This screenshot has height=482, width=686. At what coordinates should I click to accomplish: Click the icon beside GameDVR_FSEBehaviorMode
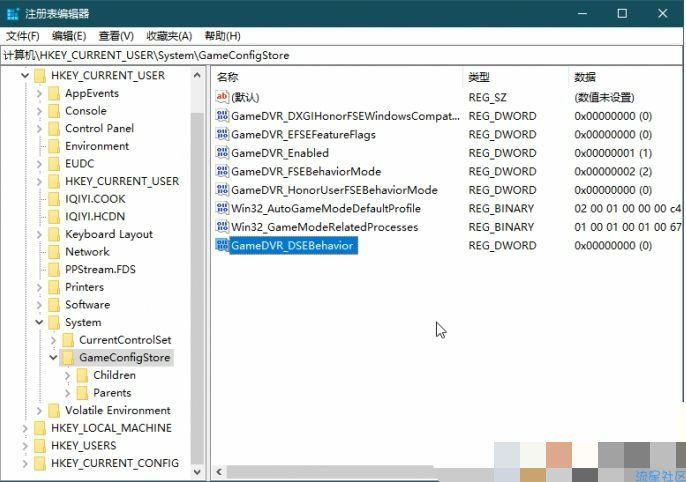[222, 171]
